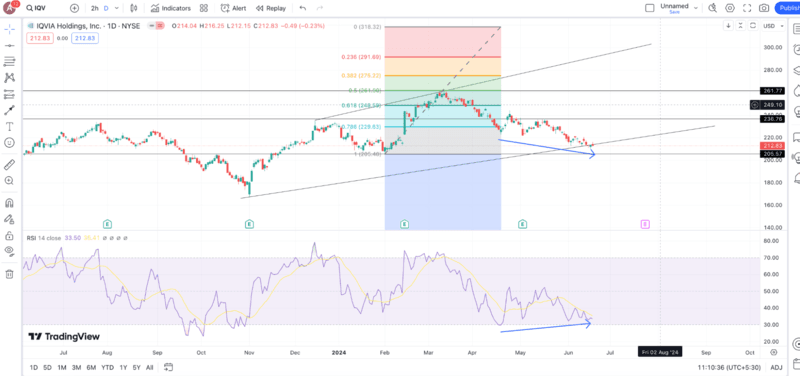Select the D daily timeframe

click(x=106, y=8)
